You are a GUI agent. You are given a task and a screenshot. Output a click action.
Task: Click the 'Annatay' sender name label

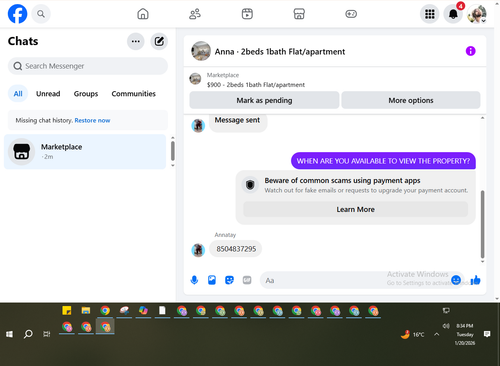point(225,235)
